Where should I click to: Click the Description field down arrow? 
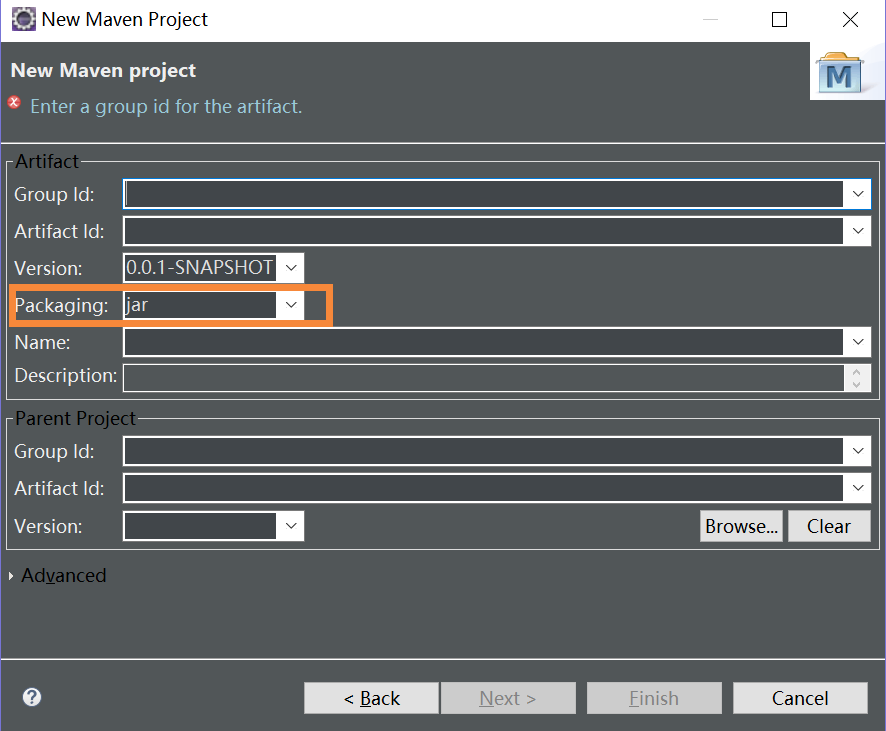click(857, 384)
